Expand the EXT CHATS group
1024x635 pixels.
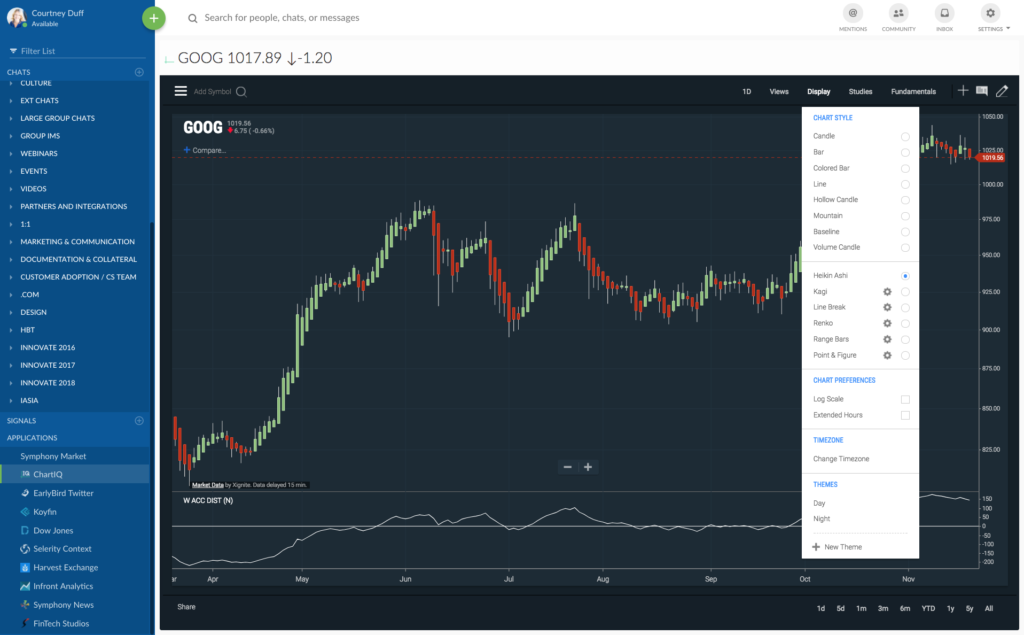(x=11, y=101)
